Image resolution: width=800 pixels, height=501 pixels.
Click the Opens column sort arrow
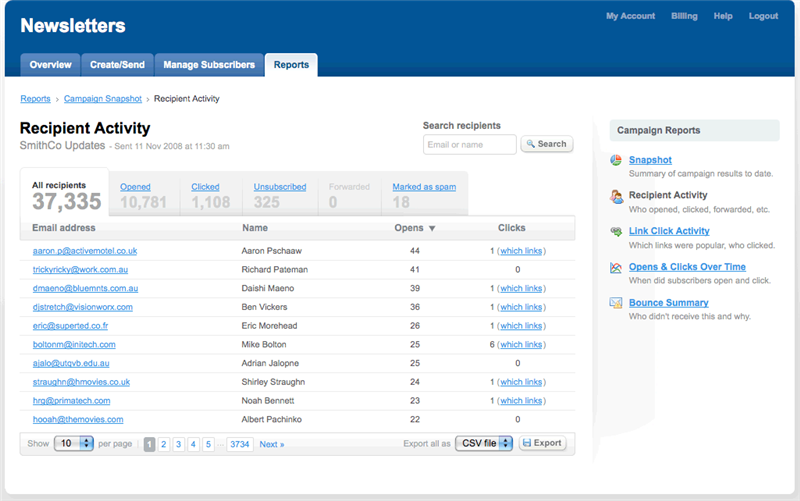tap(432, 229)
